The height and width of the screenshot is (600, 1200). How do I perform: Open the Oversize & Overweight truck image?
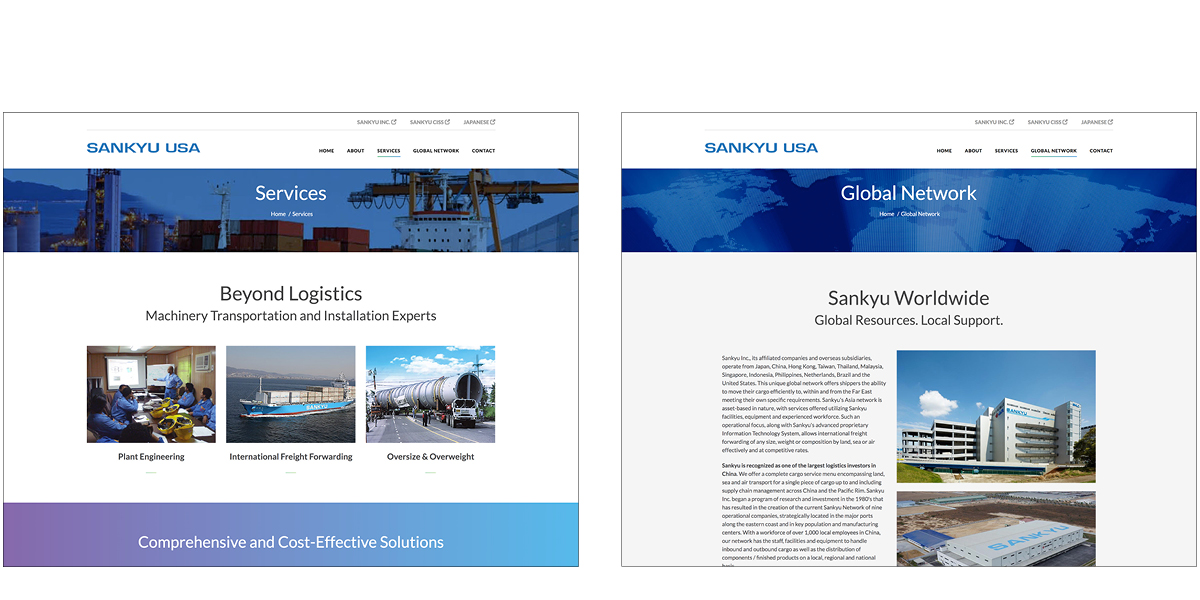tap(430, 394)
